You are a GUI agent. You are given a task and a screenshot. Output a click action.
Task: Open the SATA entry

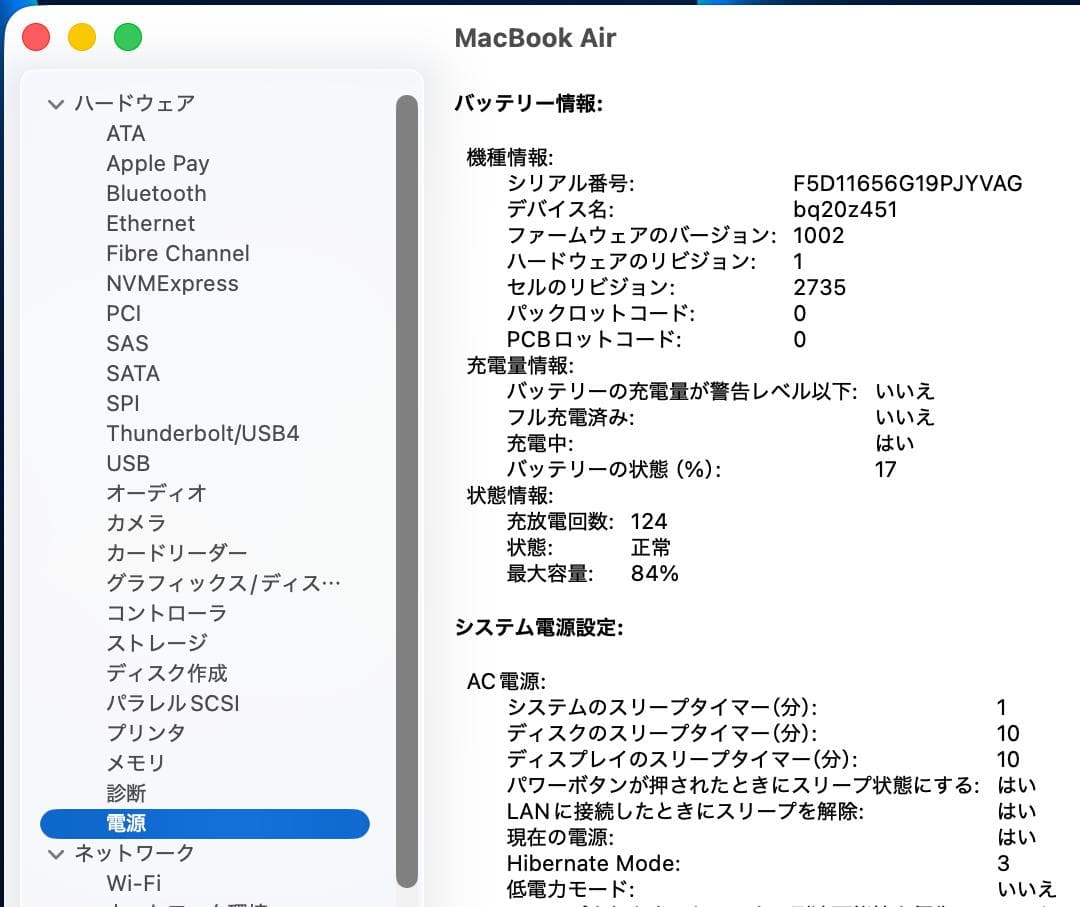click(x=133, y=373)
